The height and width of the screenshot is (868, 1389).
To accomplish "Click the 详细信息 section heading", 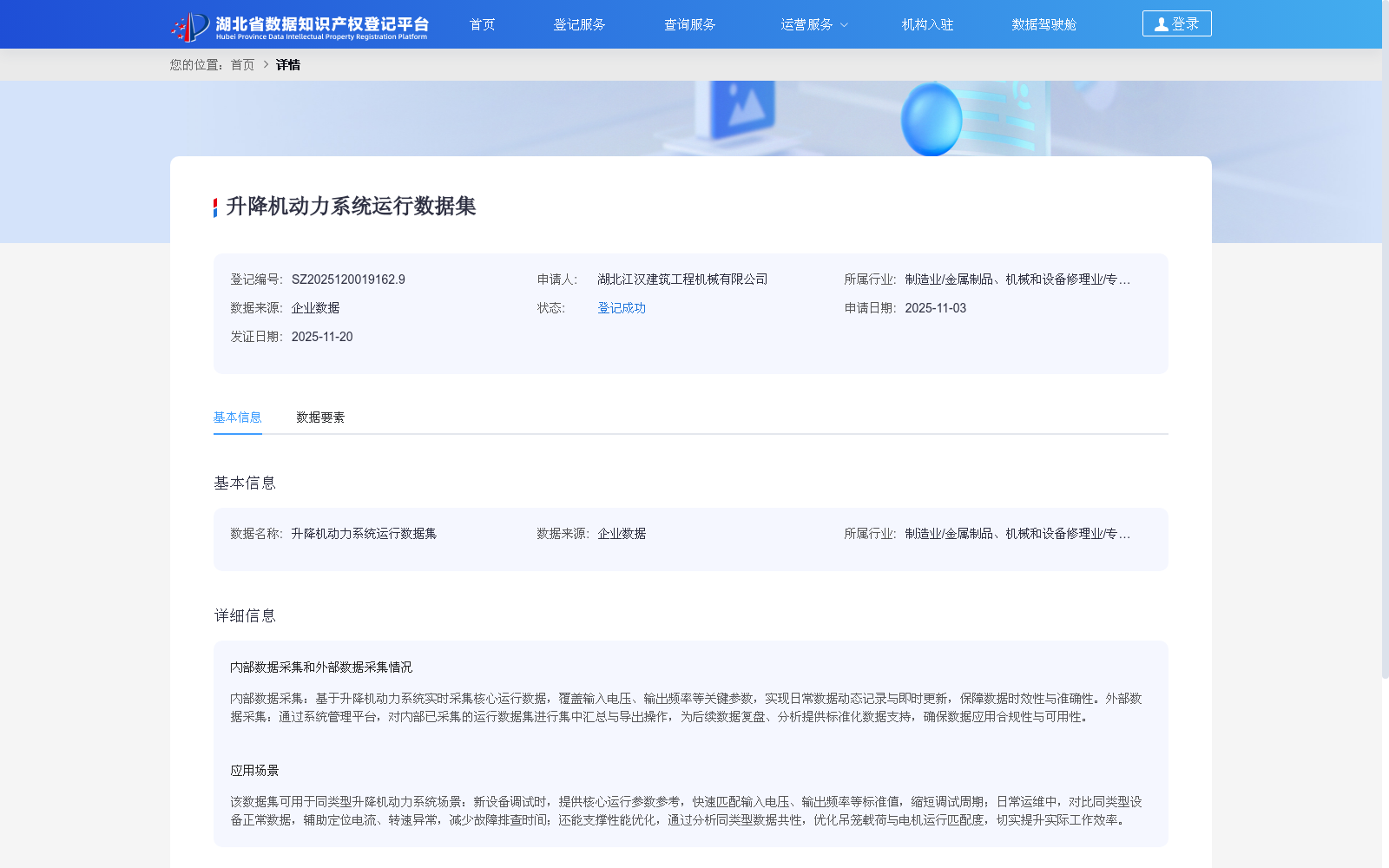I will click(245, 615).
